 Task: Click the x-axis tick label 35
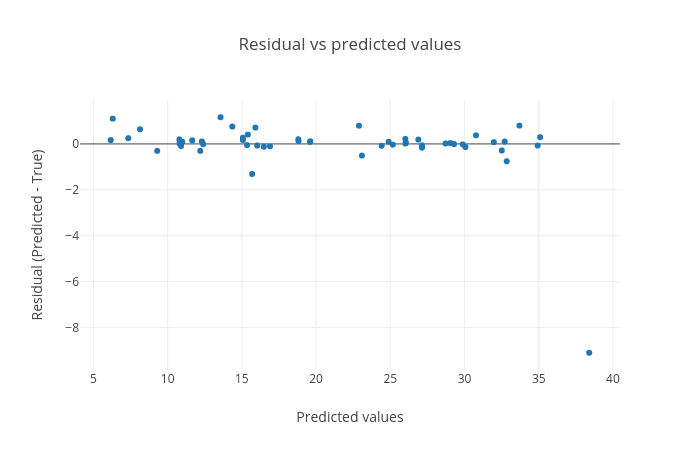[x=538, y=379]
